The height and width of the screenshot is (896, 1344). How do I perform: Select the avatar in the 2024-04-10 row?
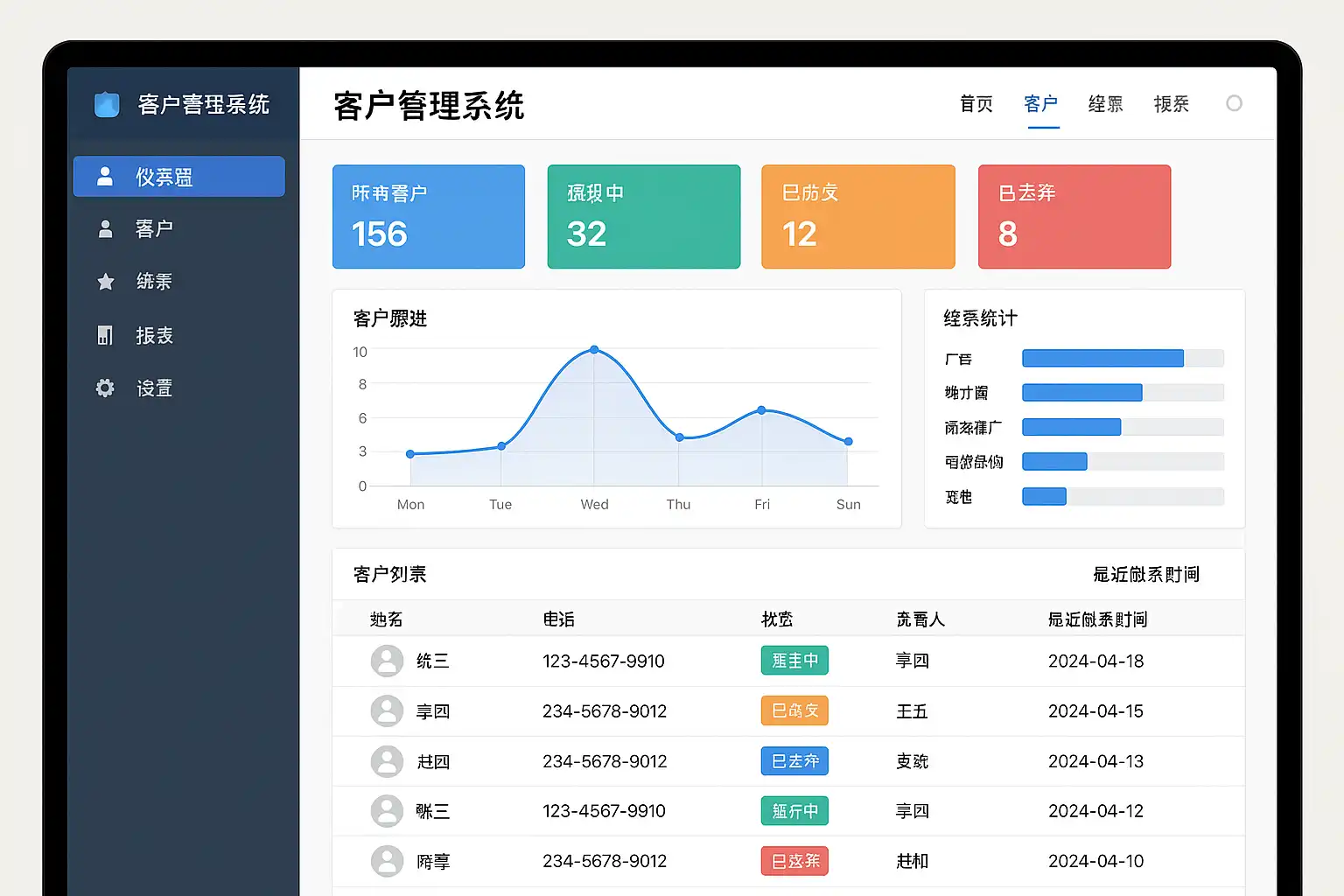[x=387, y=861]
